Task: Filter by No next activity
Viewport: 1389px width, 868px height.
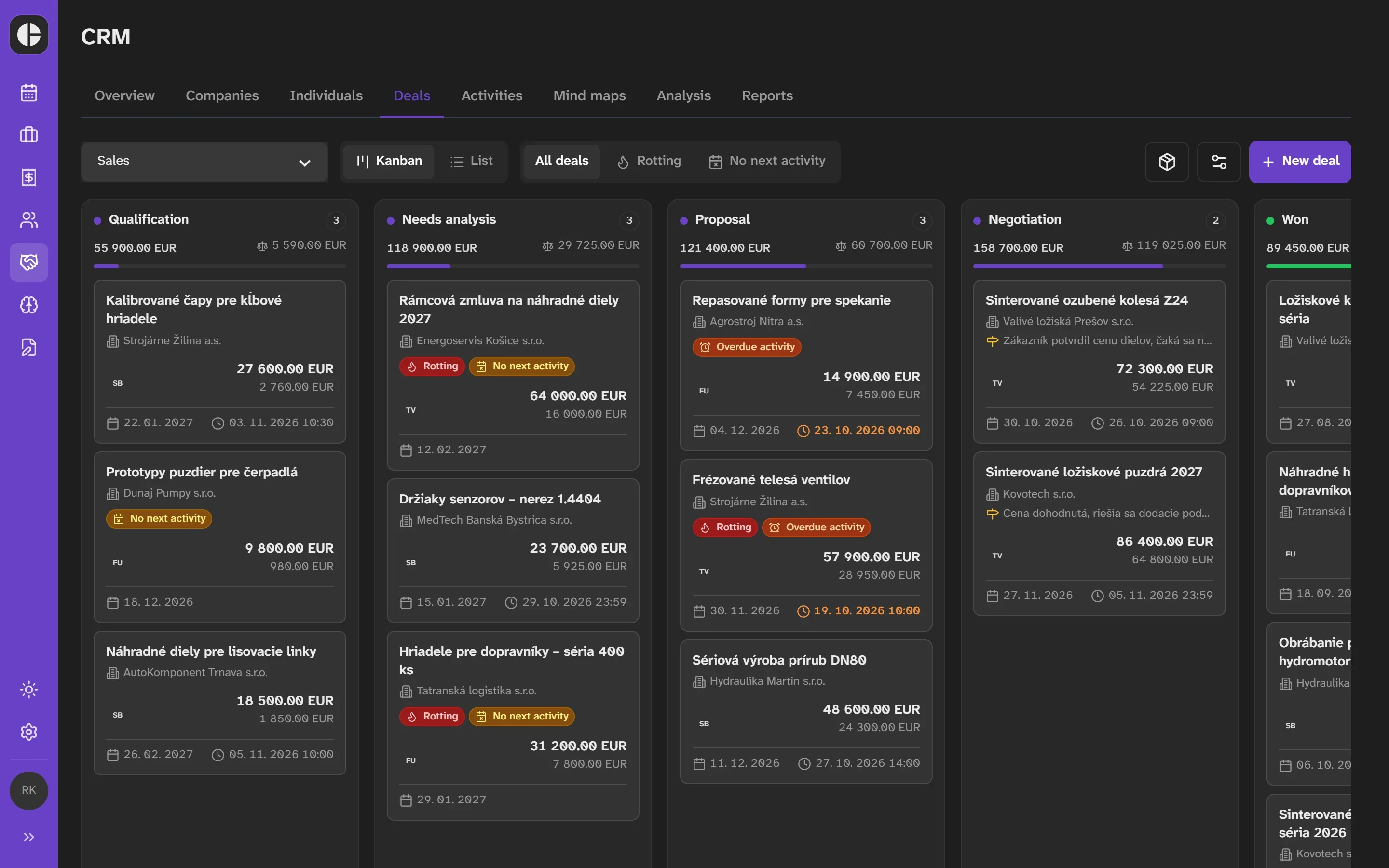Action: click(x=767, y=162)
